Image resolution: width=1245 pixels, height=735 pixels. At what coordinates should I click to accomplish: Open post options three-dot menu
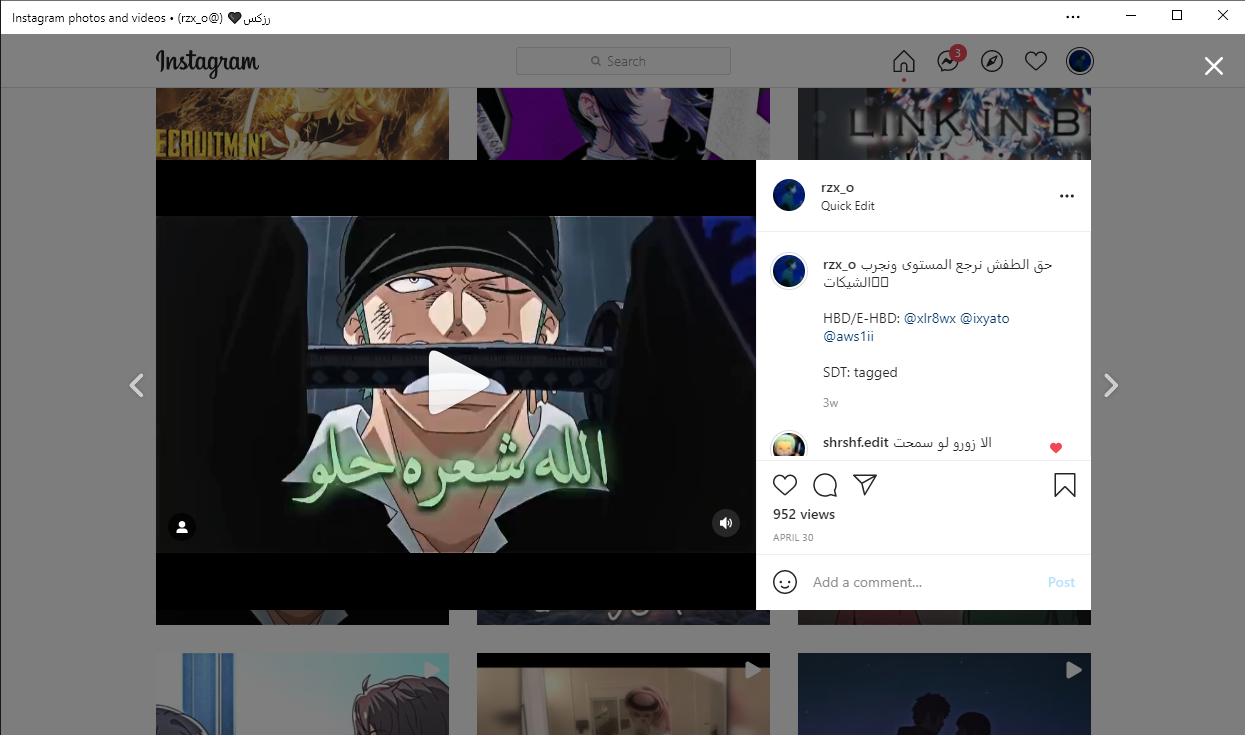pyautogui.click(x=1067, y=196)
